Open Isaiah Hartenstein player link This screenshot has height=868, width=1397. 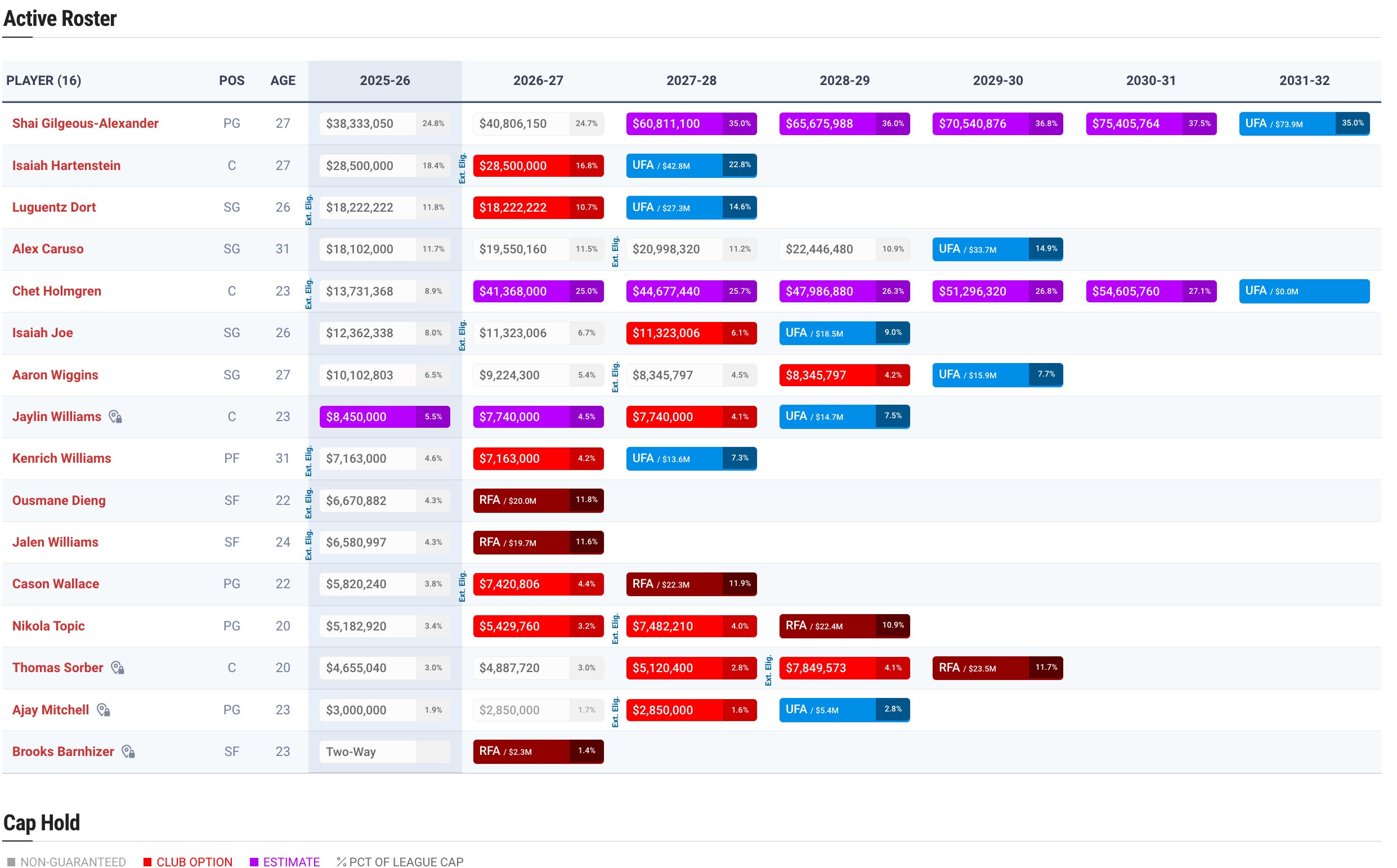[x=66, y=167]
